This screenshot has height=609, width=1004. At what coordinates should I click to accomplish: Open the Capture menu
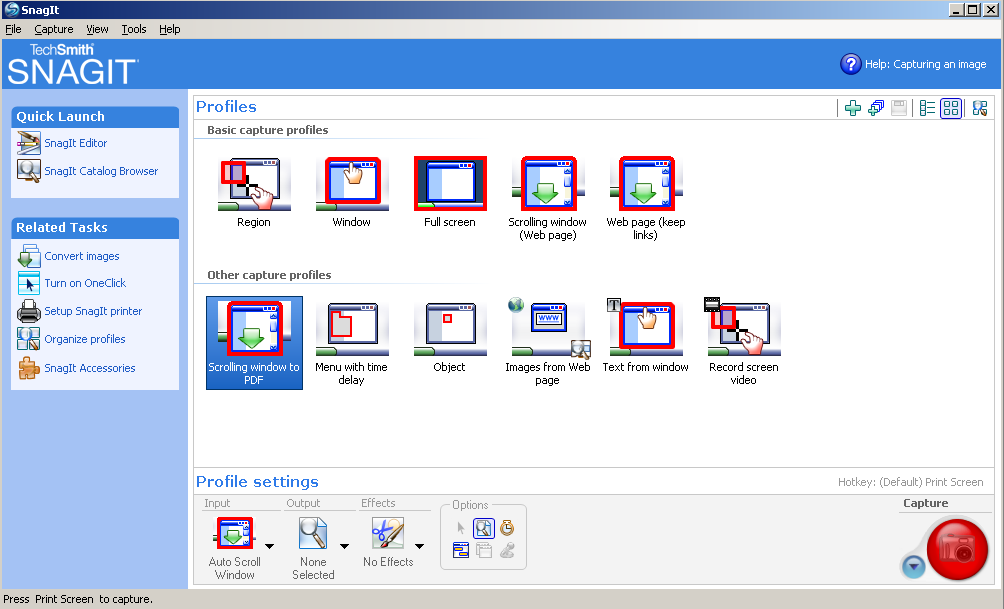(54, 29)
